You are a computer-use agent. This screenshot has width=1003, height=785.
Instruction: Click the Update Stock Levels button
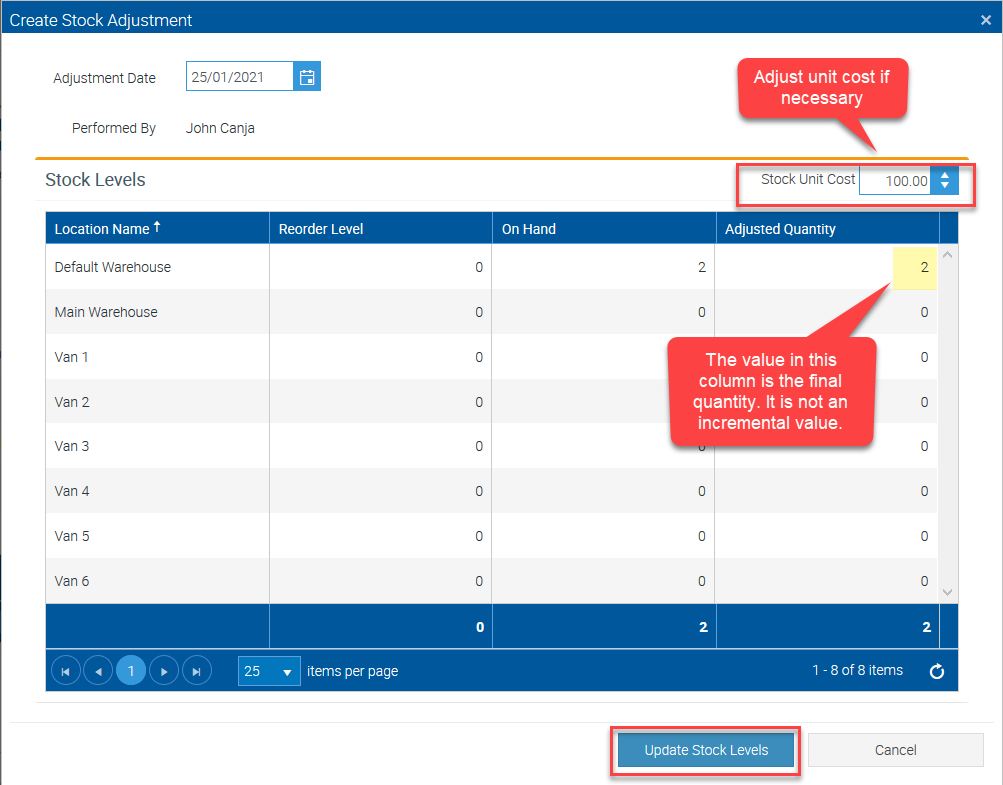(706, 750)
